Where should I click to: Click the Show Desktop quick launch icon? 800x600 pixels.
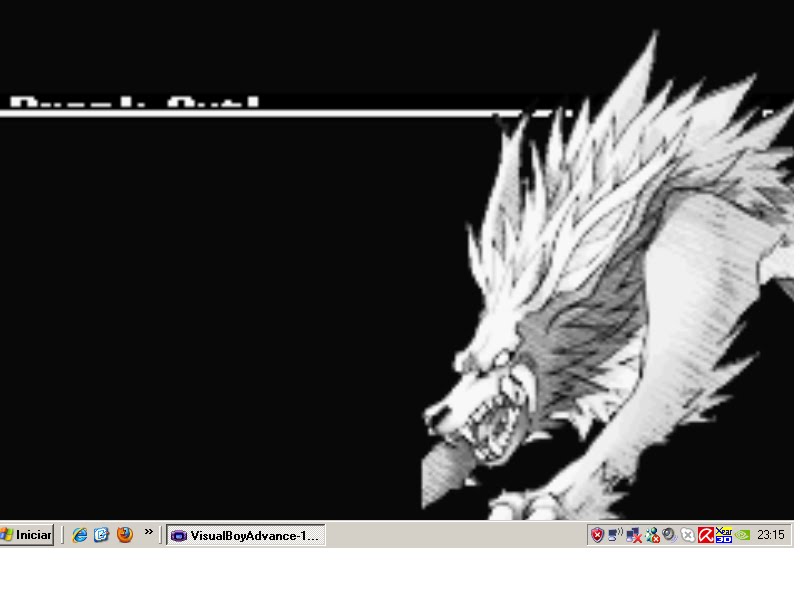102,535
